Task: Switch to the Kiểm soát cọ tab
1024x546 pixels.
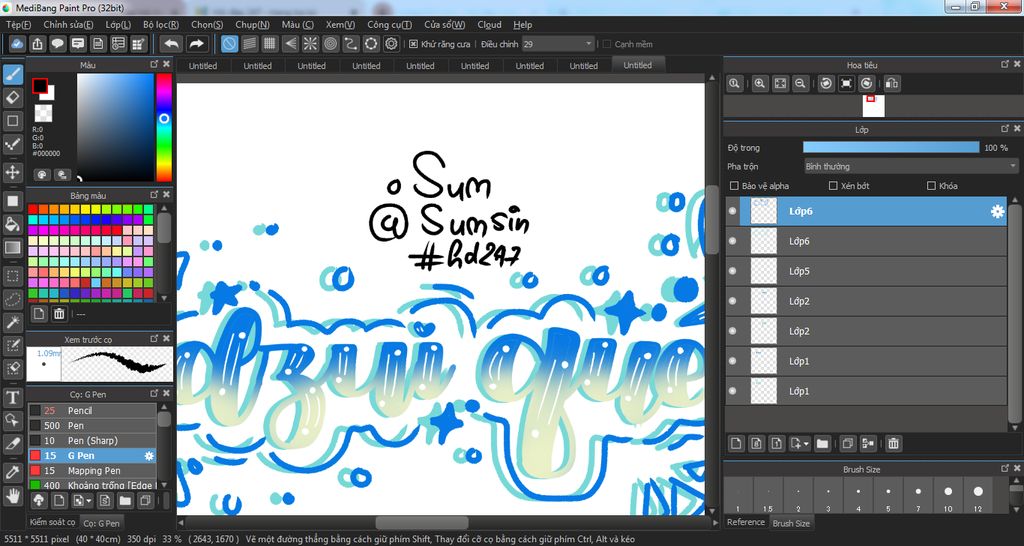Action: coord(52,523)
